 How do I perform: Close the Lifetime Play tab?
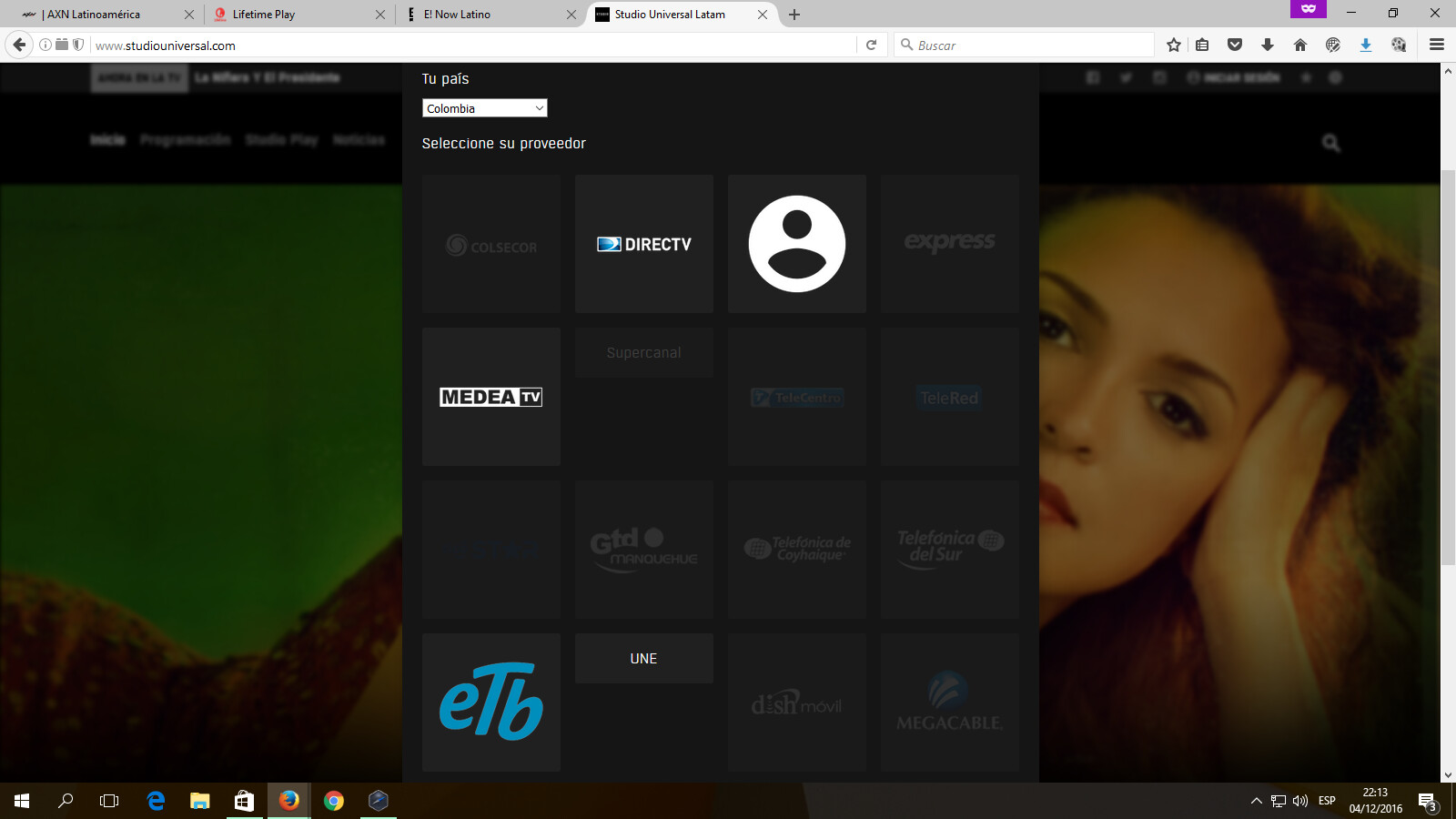click(x=380, y=15)
